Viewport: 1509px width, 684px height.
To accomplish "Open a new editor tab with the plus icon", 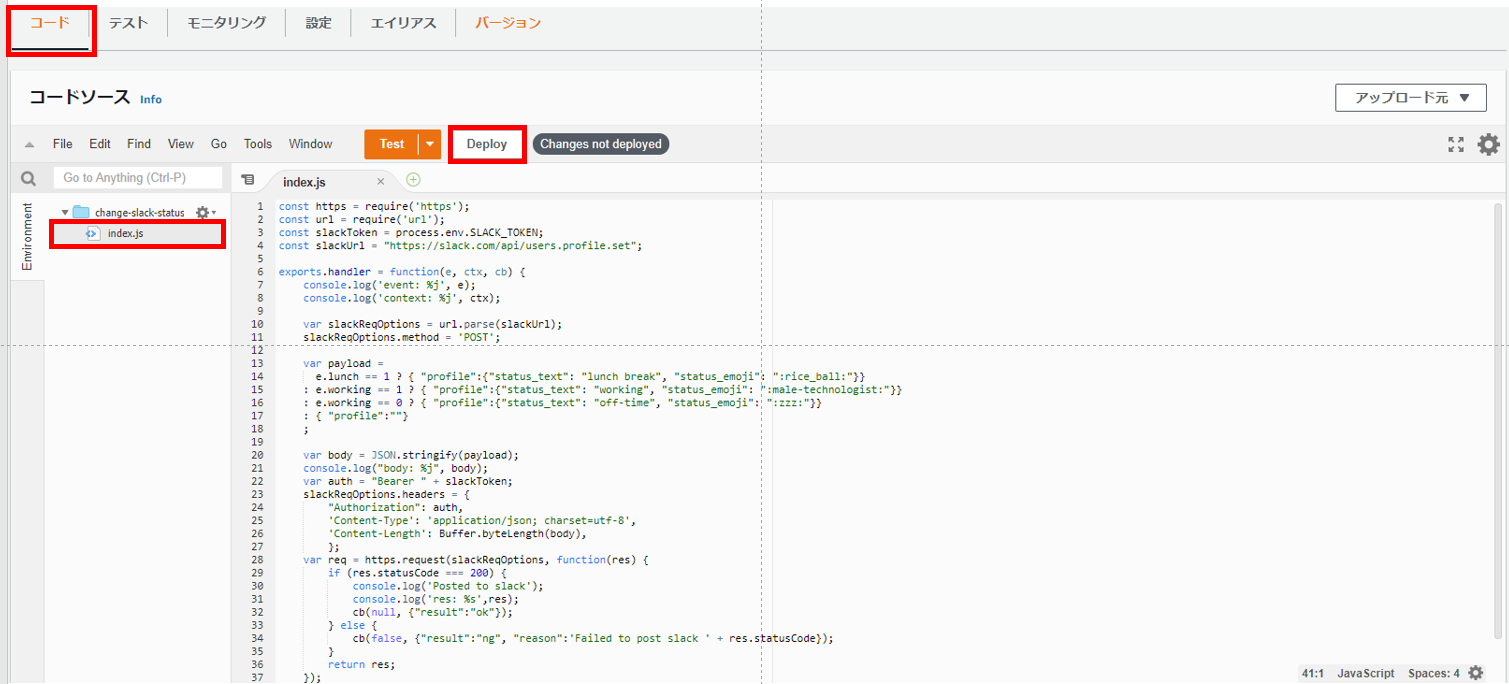I will pyautogui.click(x=413, y=179).
